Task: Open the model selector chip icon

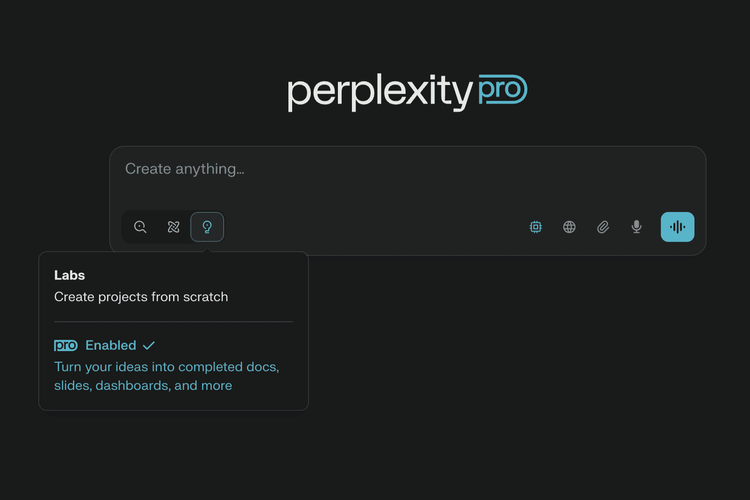Action: click(536, 227)
